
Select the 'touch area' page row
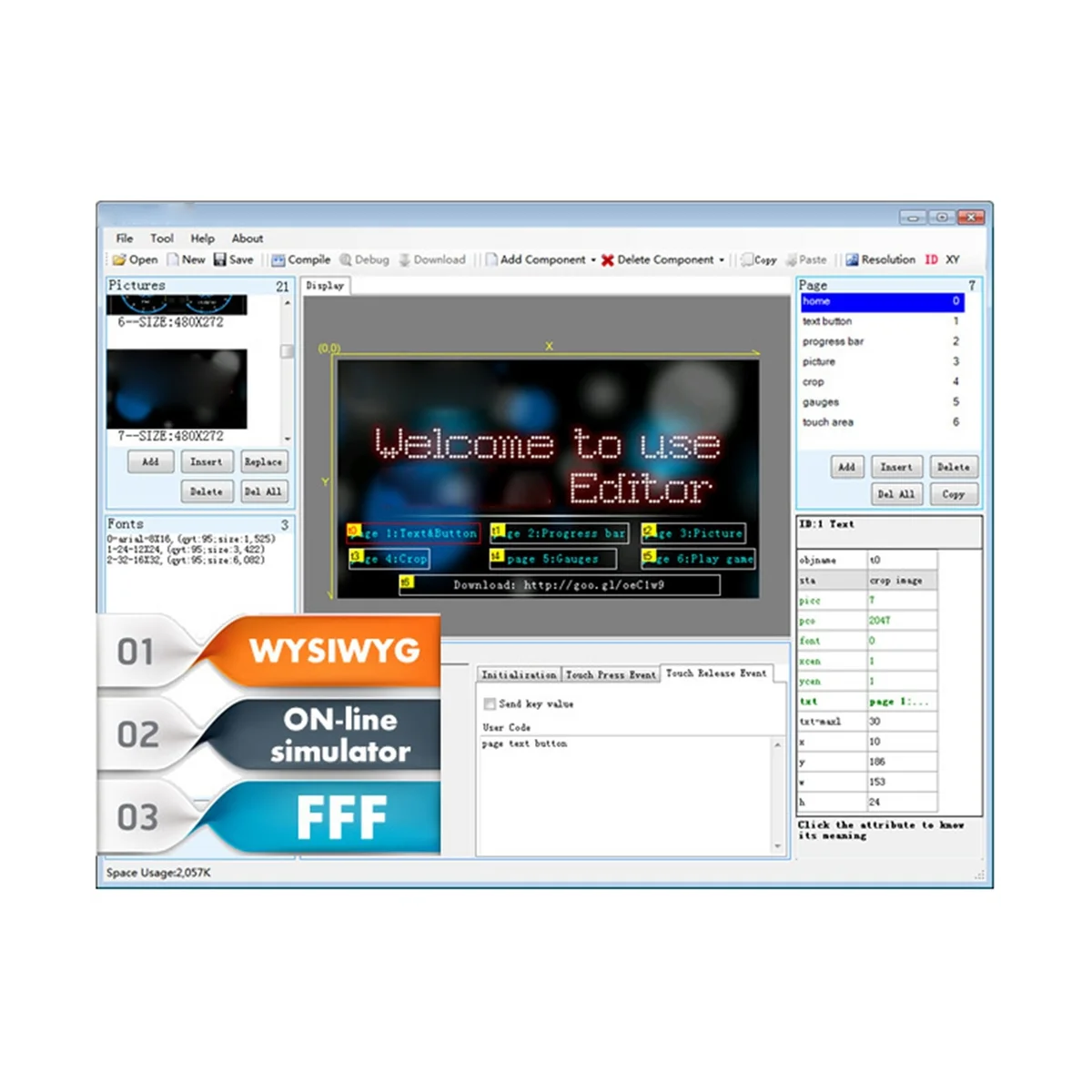coord(882,422)
